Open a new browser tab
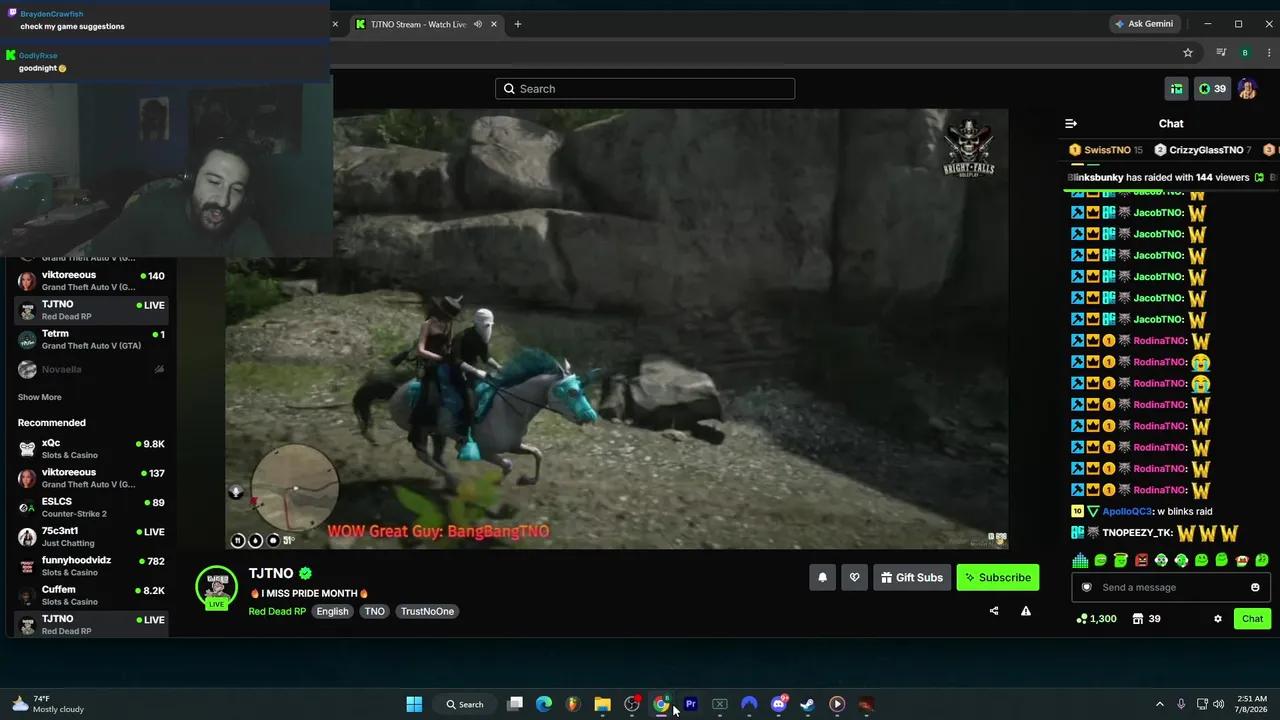The height and width of the screenshot is (720, 1280). 517,24
